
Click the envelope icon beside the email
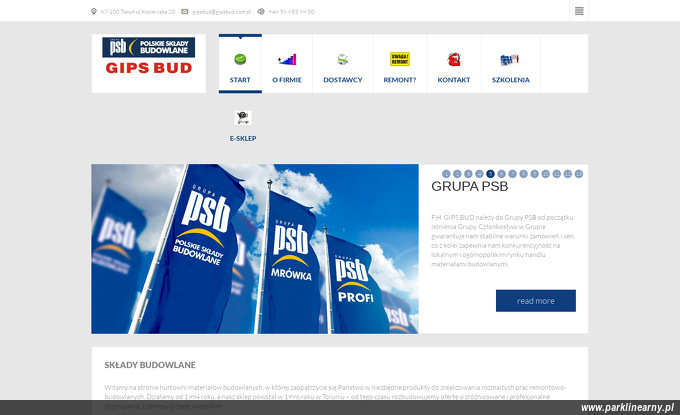point(185,11)
